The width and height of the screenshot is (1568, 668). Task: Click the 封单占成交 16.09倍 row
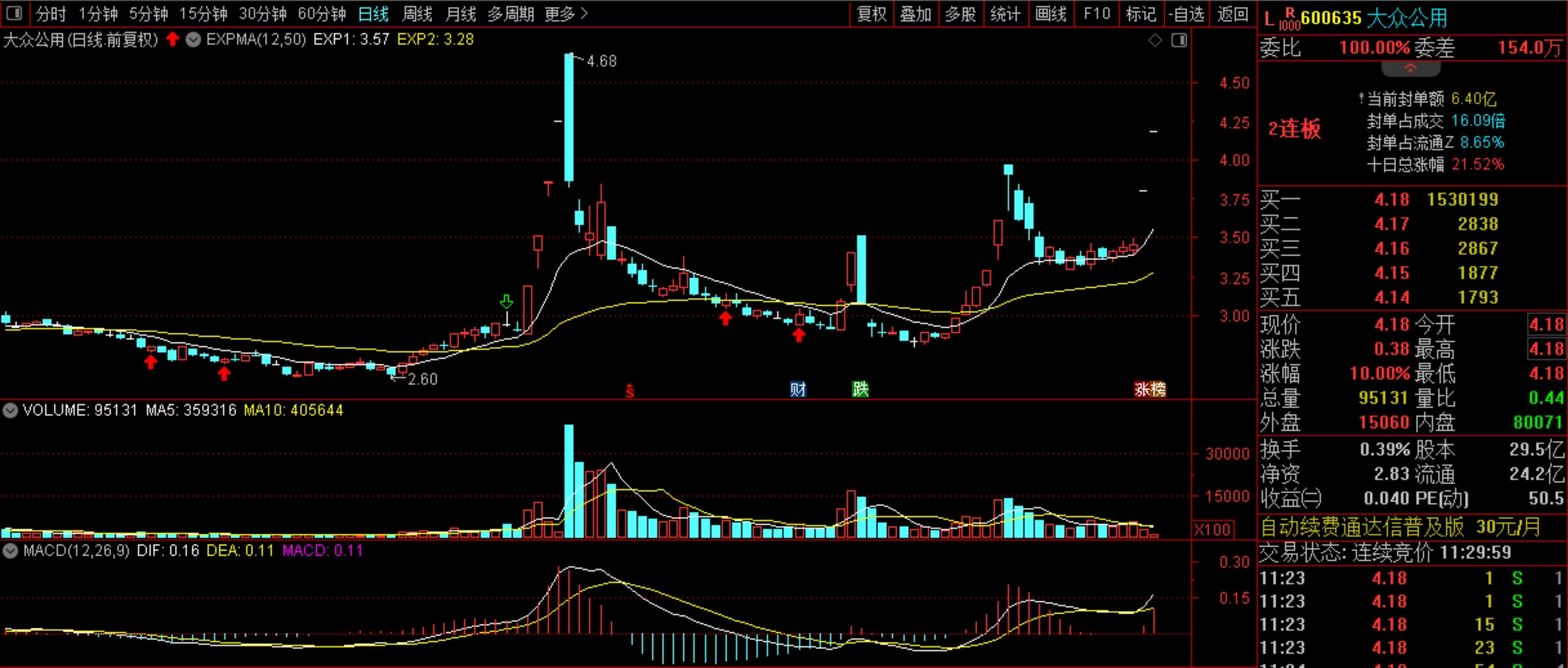(1436, 121)
